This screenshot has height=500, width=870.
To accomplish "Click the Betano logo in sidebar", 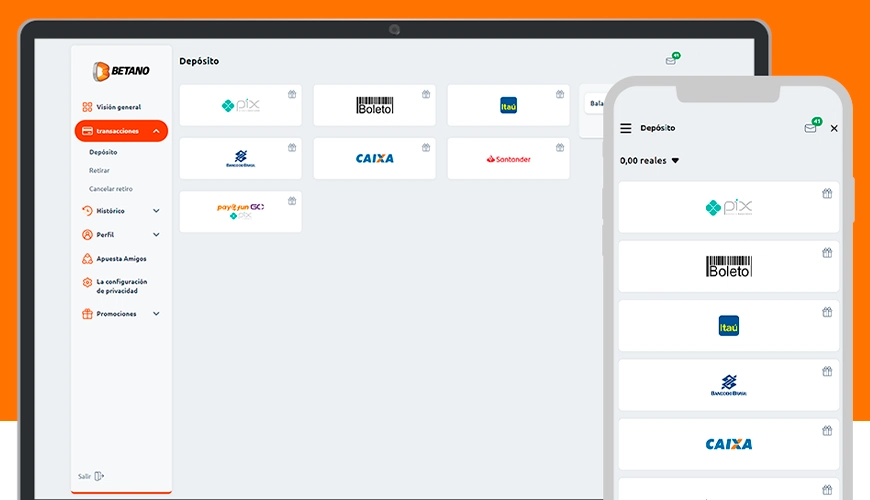I will pyautogui.click(x=121, y=71).
